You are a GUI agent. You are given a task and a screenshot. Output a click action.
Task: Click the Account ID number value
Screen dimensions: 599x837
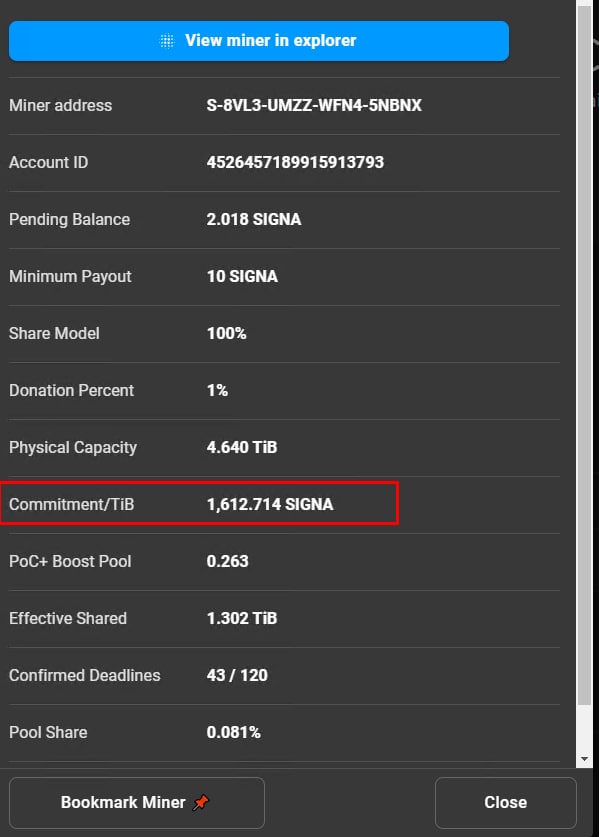(295, 162)
